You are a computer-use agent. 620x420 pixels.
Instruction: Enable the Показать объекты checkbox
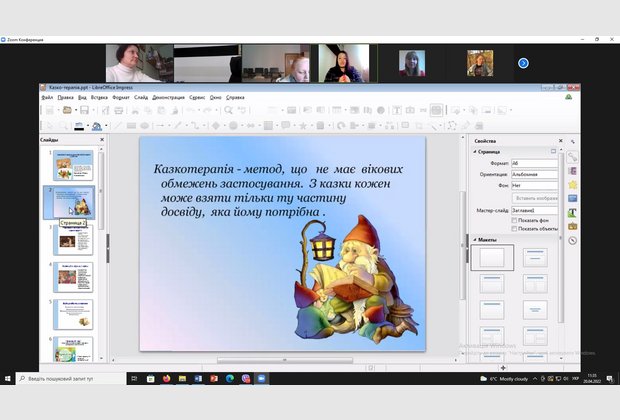coord(514,228)
